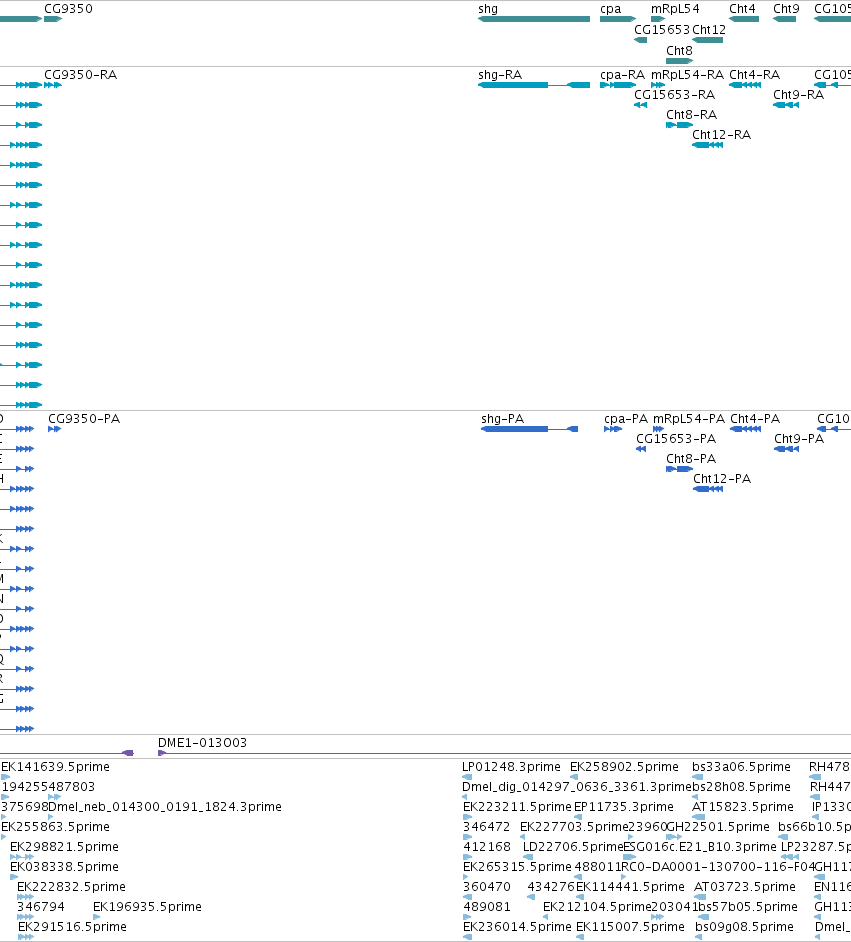Click the CG15653-PA label

point(676,439)
